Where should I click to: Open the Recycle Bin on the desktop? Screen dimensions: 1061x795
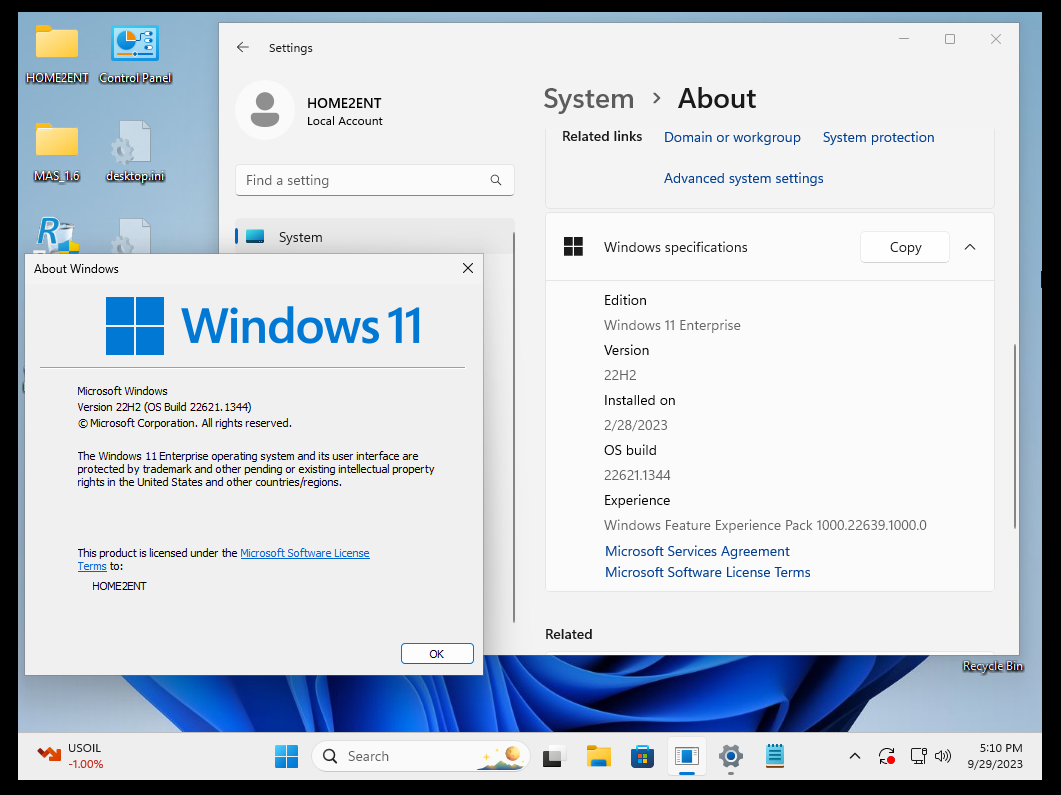point(993,666)
